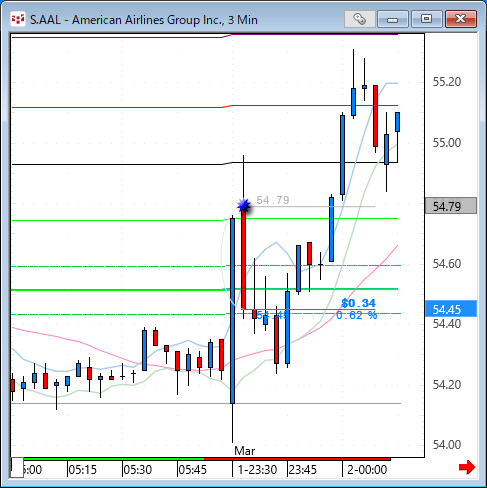Screen dimensions: 487x488
Task: Click the red scroll-right arrow
Action: point(467,467)
